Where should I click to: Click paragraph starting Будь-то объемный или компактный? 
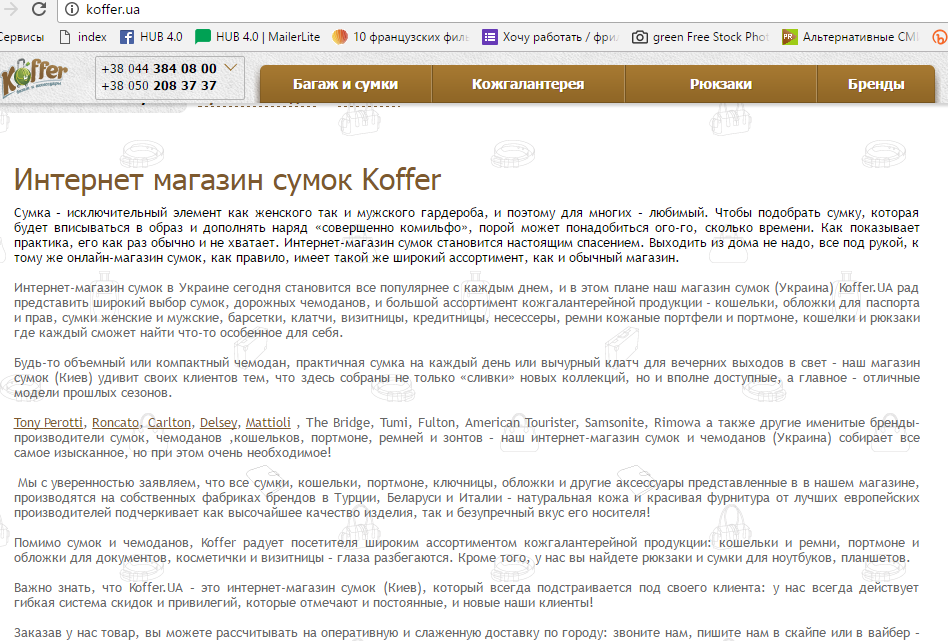point(466,378)
